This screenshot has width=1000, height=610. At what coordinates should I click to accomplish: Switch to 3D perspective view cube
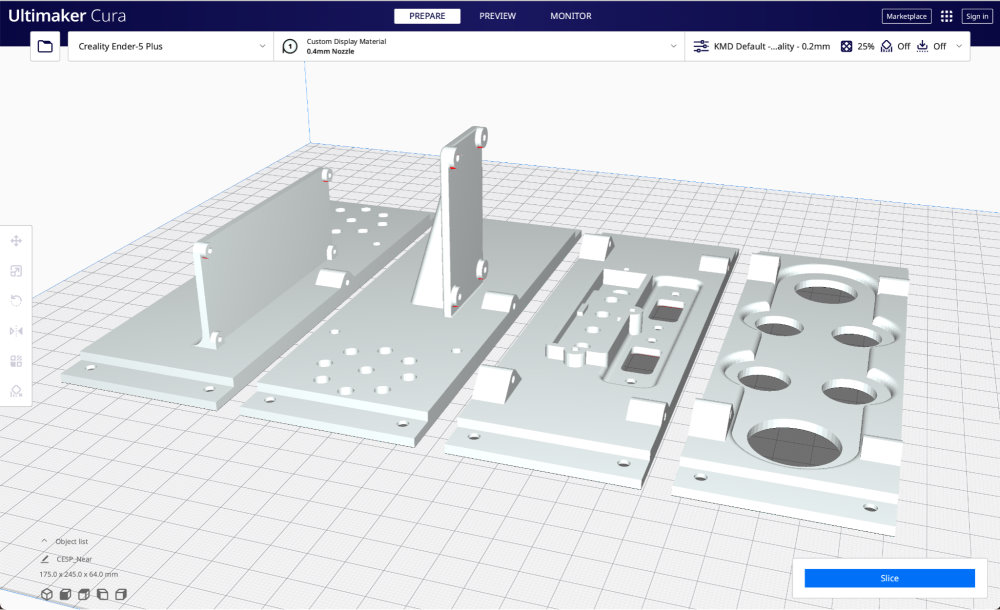(x=47, y=595)
